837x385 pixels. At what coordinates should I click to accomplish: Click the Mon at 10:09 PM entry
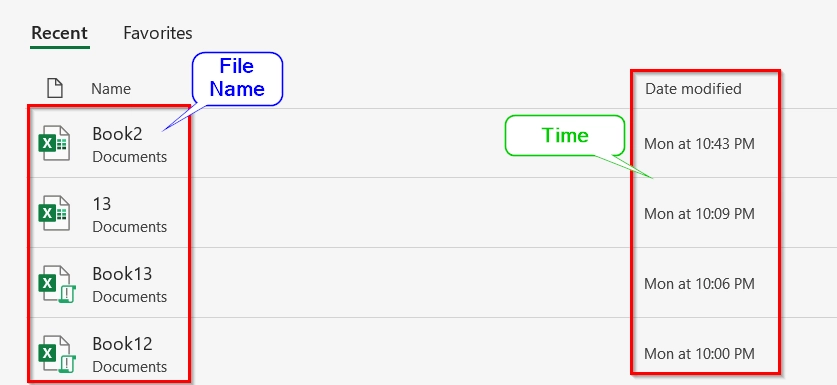(x=699, y=214)
